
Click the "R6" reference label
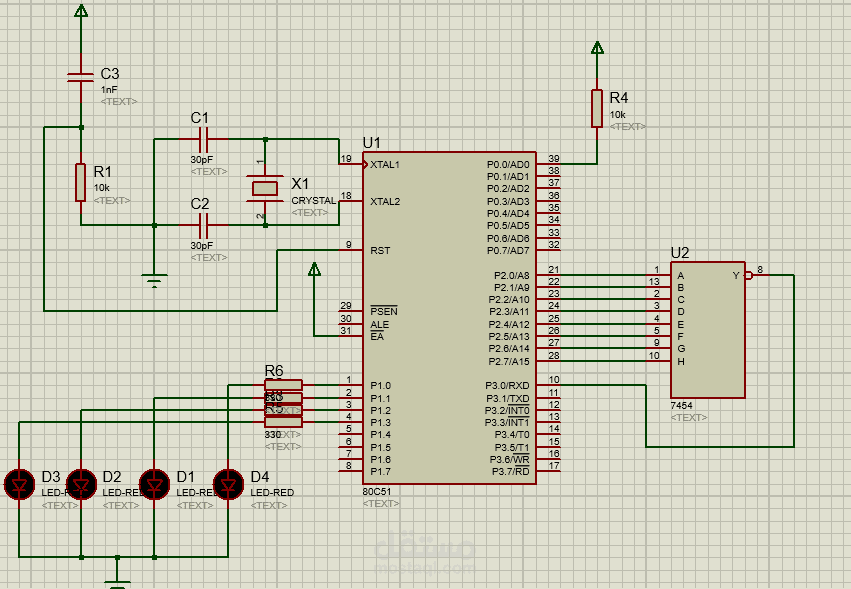274,371
